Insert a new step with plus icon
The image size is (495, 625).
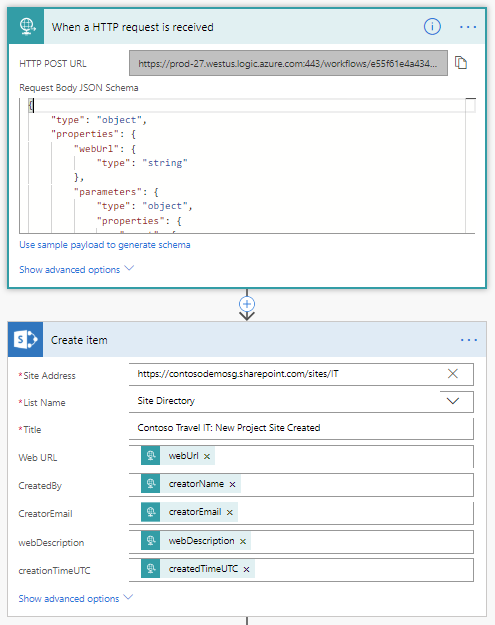[247, 304]
